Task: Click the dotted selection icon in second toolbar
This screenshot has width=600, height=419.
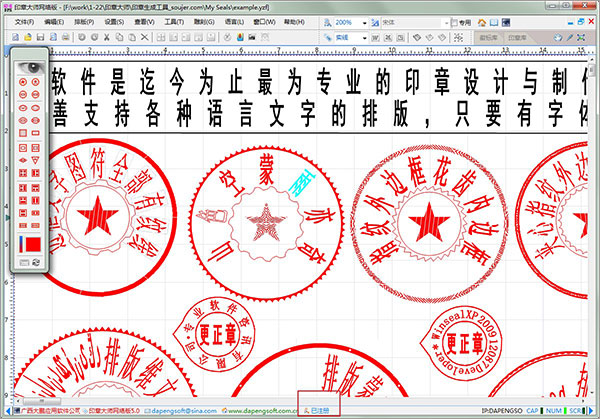Action: pyautogui.click(x=458, y=37)
